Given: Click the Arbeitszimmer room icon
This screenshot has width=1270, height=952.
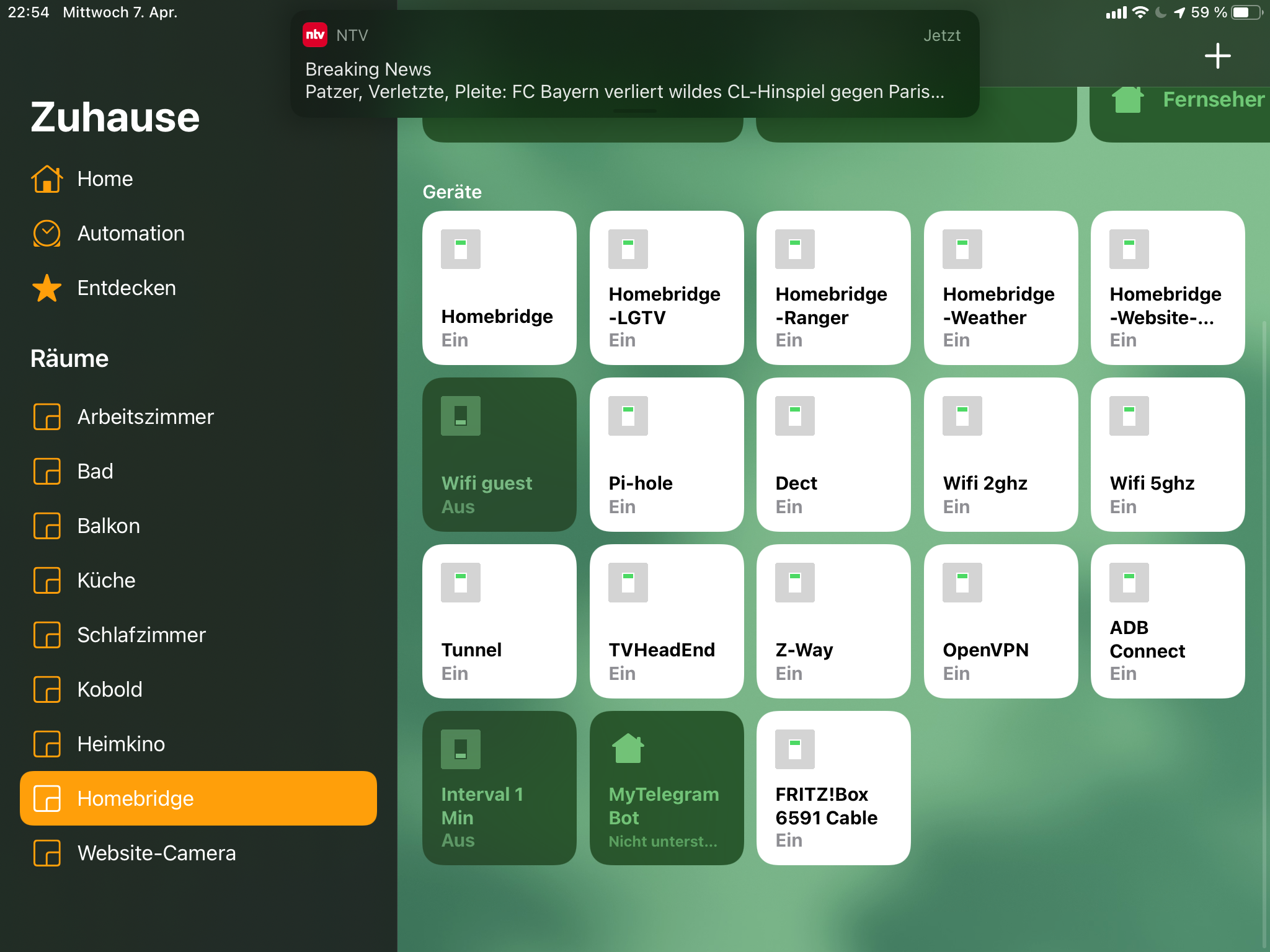Looking at the screenshot, I should point(47,417).
